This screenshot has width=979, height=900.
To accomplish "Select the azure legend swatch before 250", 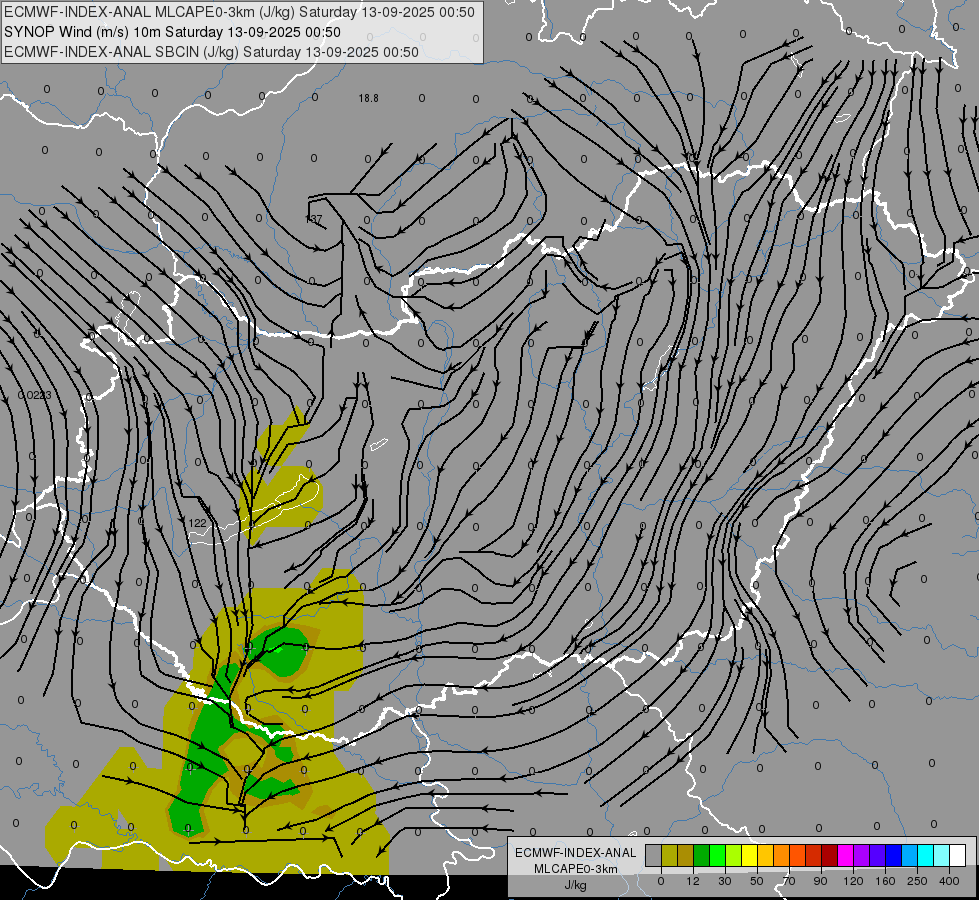I will (910, 855).
